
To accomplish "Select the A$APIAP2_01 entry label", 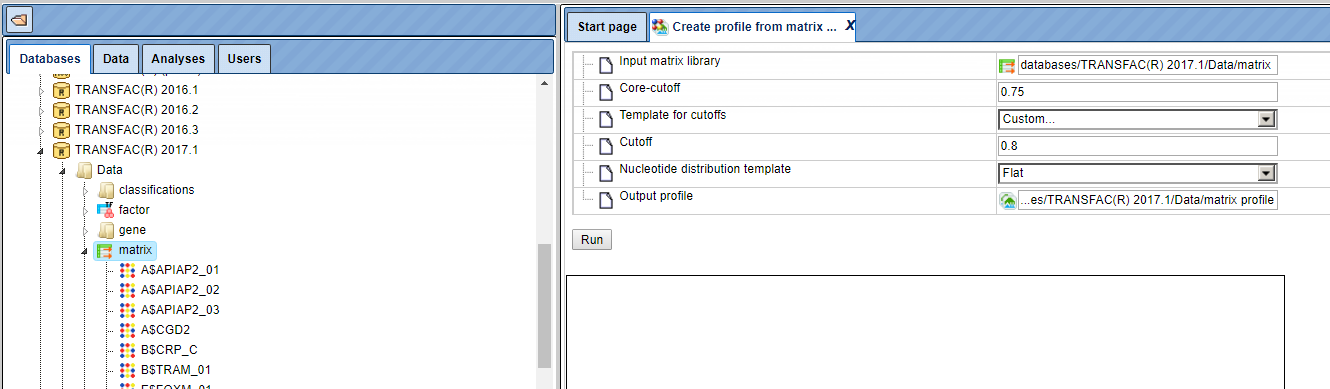I will [180, 270].
